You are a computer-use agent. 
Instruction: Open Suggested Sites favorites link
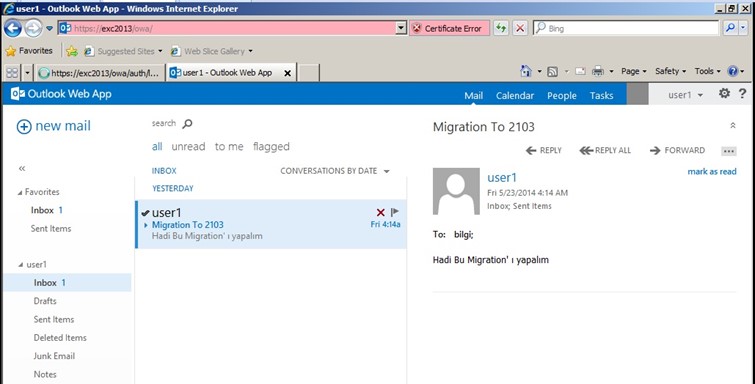[x=123, y=51]
